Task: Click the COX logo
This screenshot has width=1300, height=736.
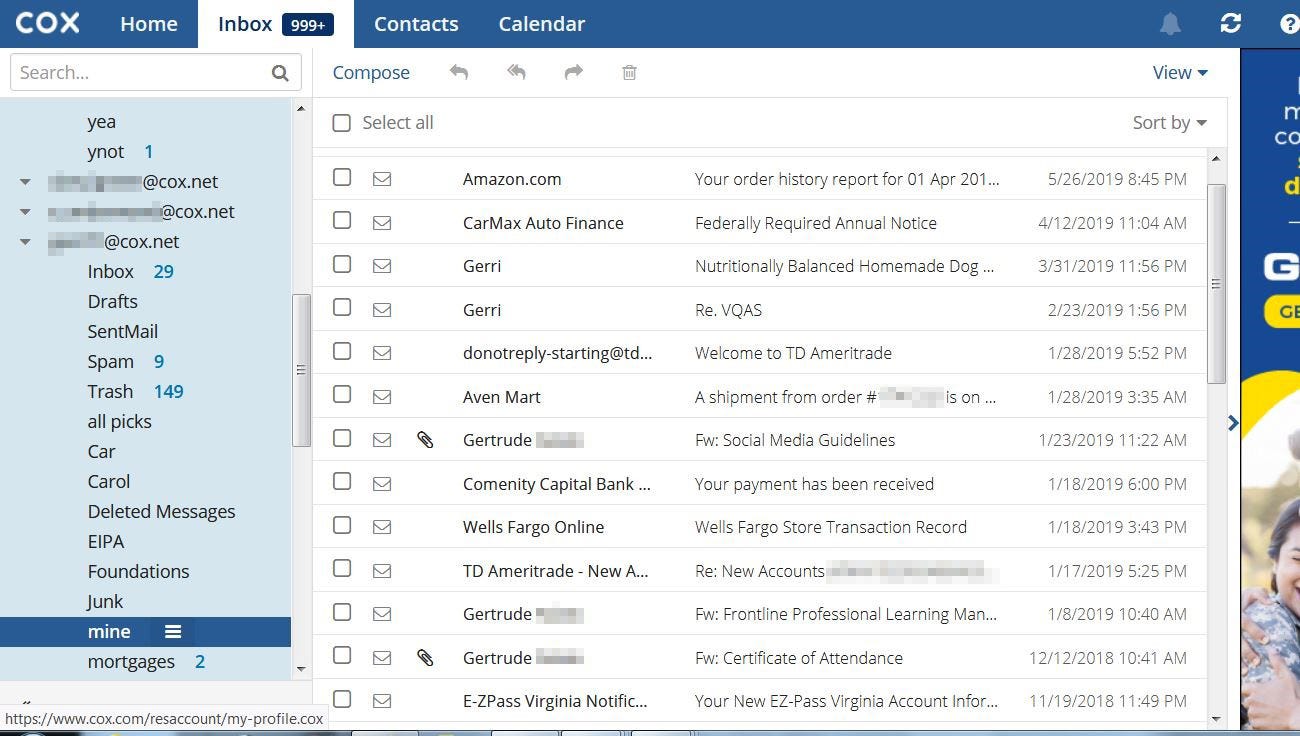Action: (47, 23)
